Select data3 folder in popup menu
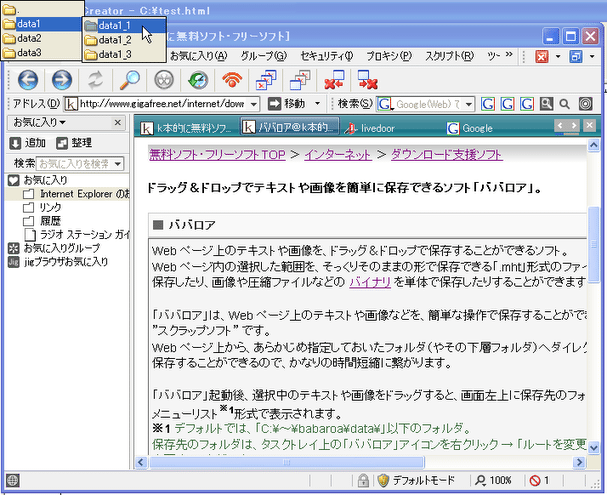The height and width of the screenshot is (495, 607). (41, 53)
